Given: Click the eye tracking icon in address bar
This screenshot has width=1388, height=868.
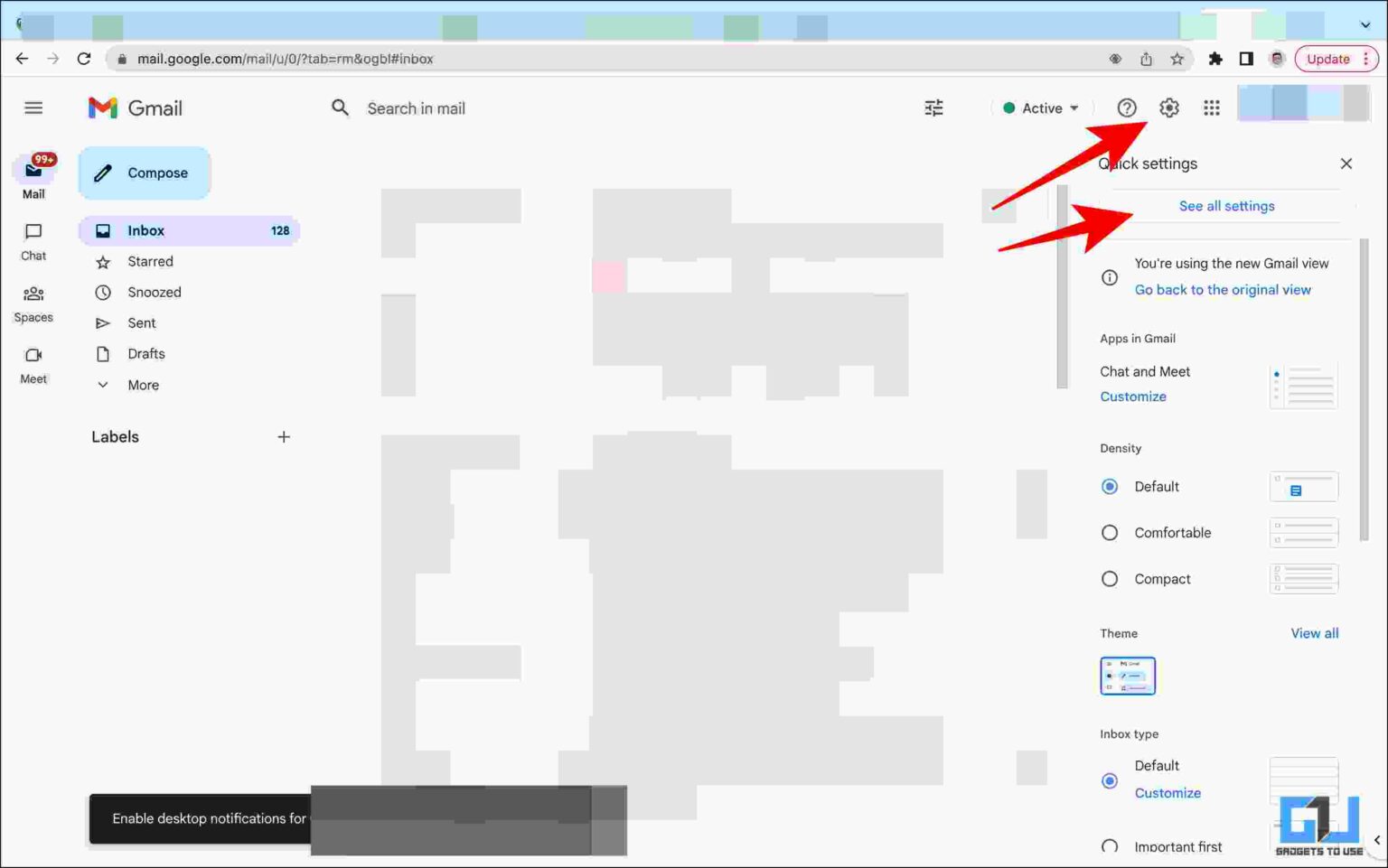Looking at the screenshot, I should pyautogui.click(x=1115, y=59).
